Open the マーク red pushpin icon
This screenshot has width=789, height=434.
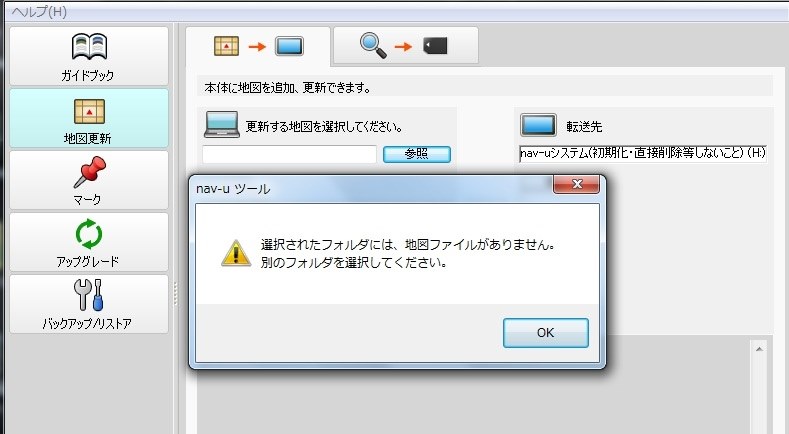click(x=90, y=171)
